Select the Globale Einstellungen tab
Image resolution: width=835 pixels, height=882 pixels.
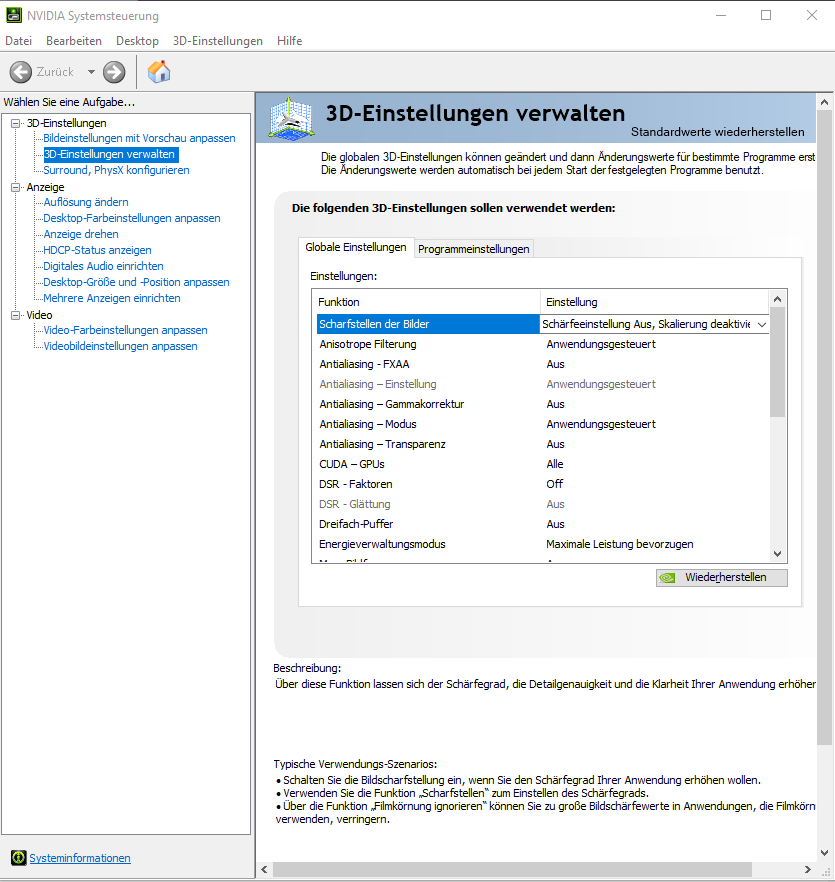356,247
